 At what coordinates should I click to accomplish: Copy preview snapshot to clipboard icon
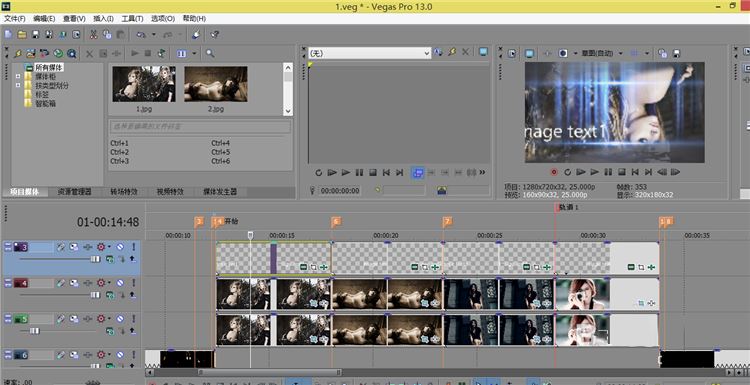pyautogui.click(x=662, y=54)
